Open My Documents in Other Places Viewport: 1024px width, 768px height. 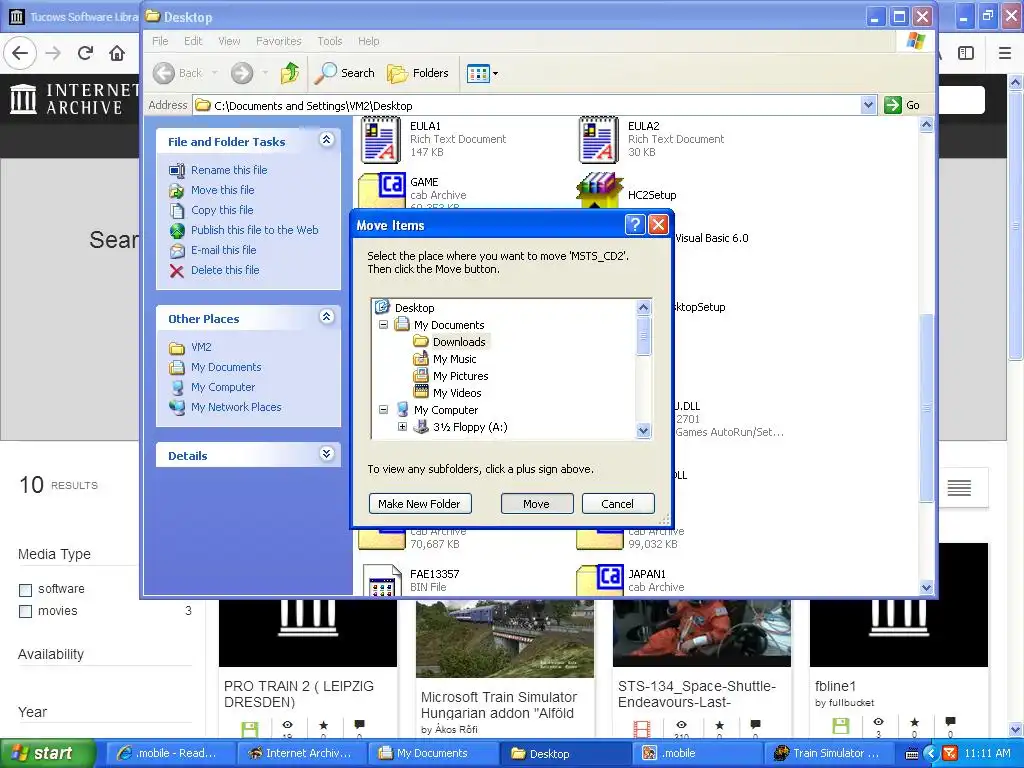click(x=226, y=368)
